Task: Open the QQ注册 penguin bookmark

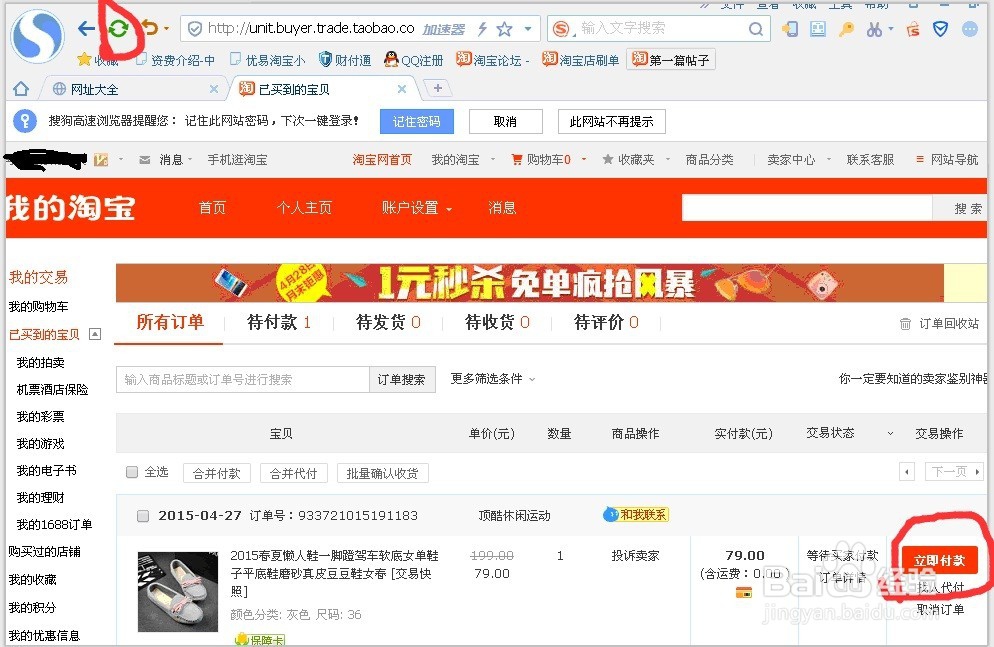Action: click(x=413, y=60)
